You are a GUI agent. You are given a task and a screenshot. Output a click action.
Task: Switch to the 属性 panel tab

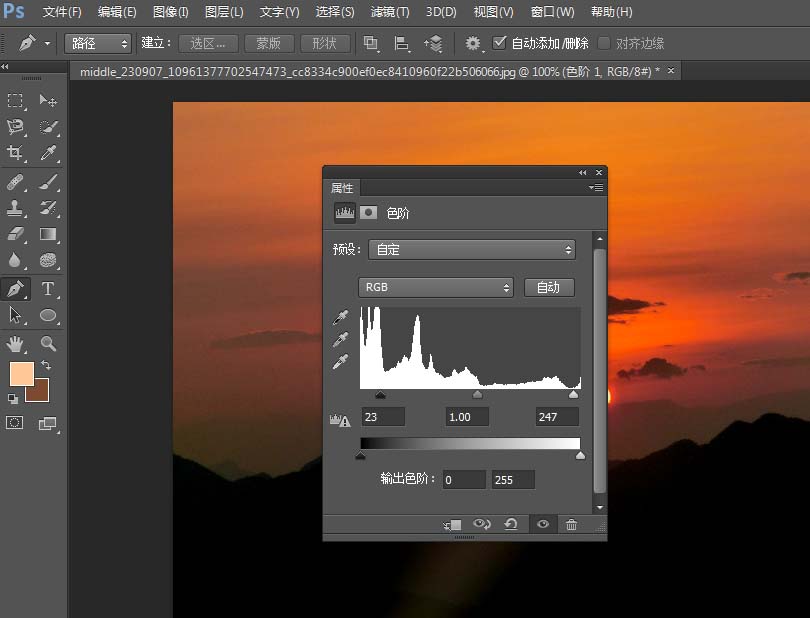click(343, 187)
